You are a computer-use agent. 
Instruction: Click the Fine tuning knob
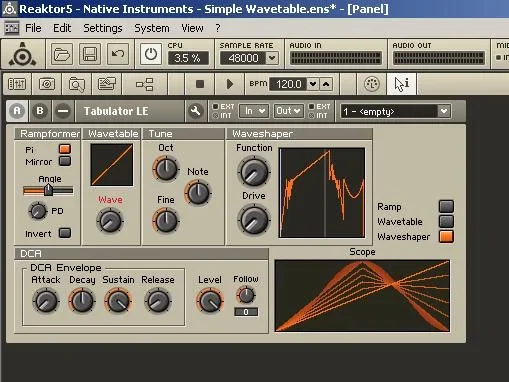(x=166, y=221)
